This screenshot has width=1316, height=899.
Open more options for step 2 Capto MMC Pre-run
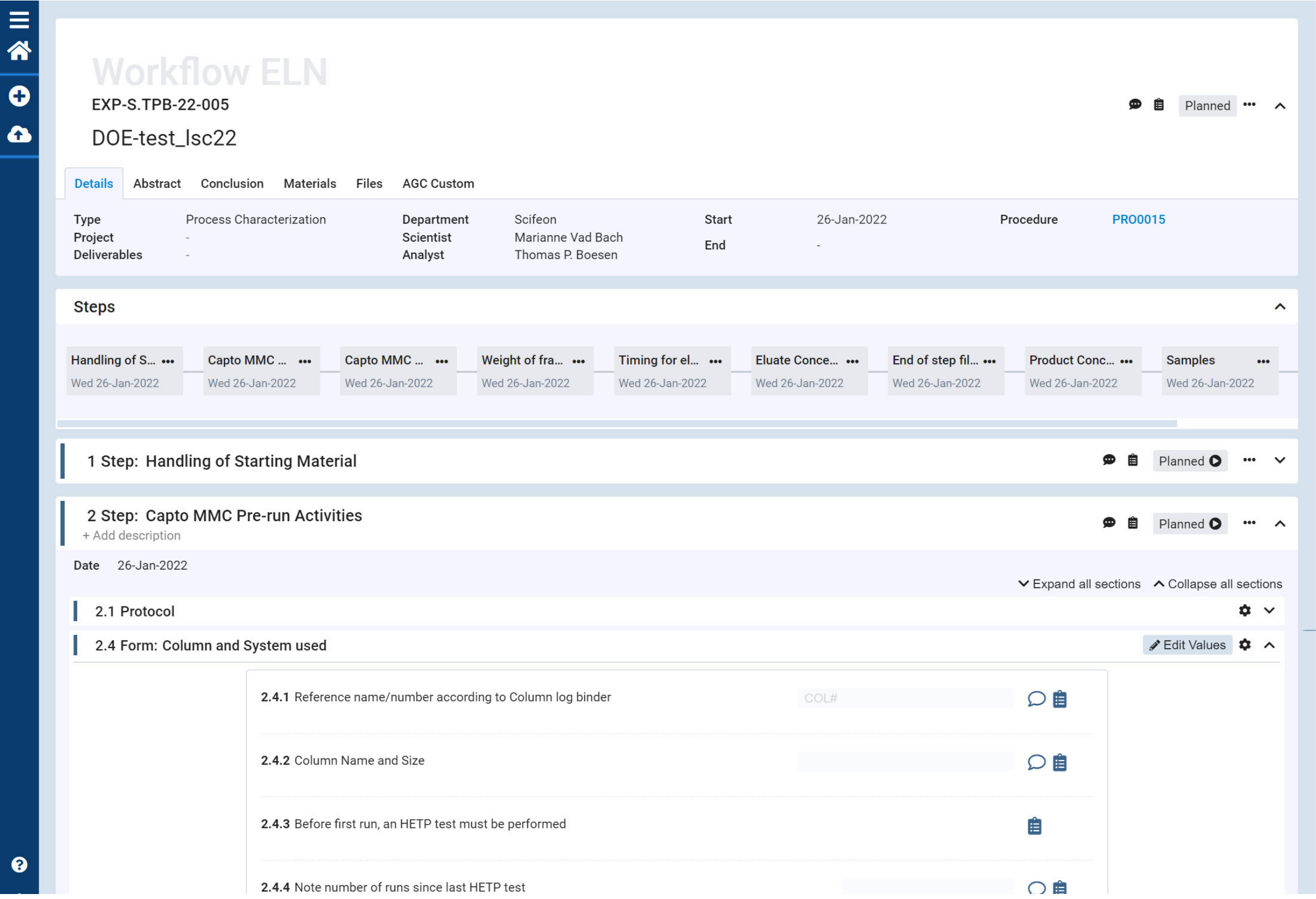point(1249,523)
